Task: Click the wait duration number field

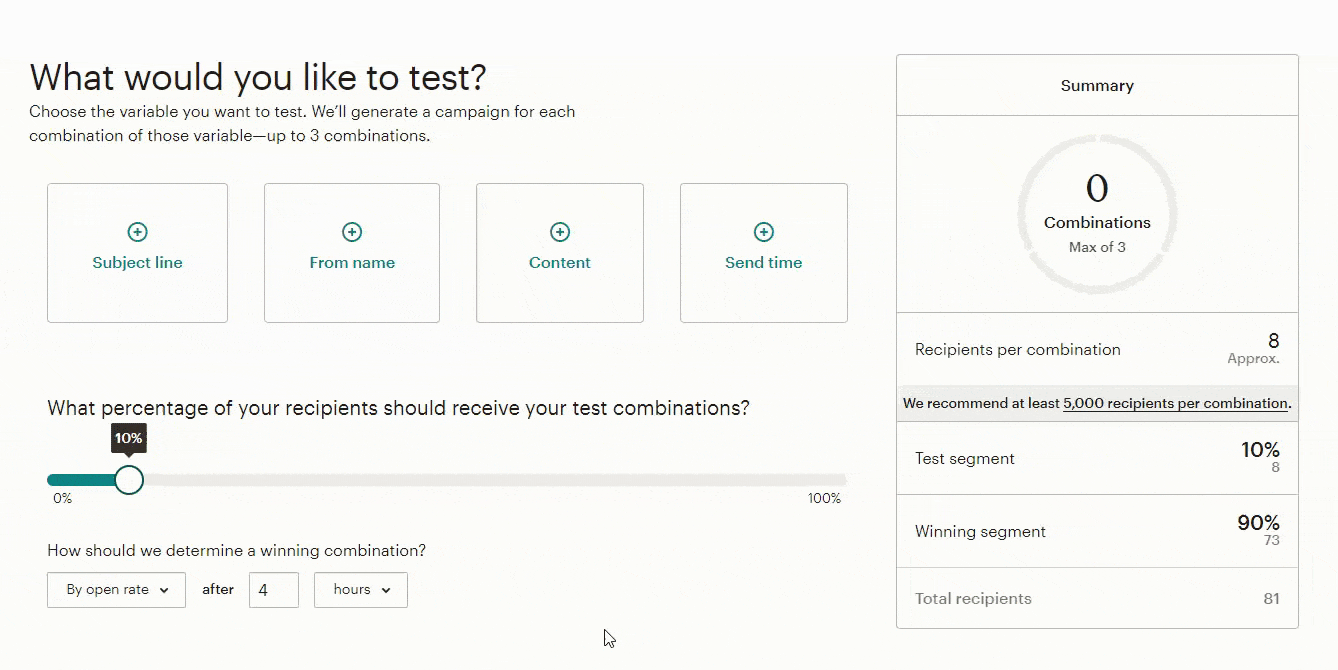Action: point(274,590)
